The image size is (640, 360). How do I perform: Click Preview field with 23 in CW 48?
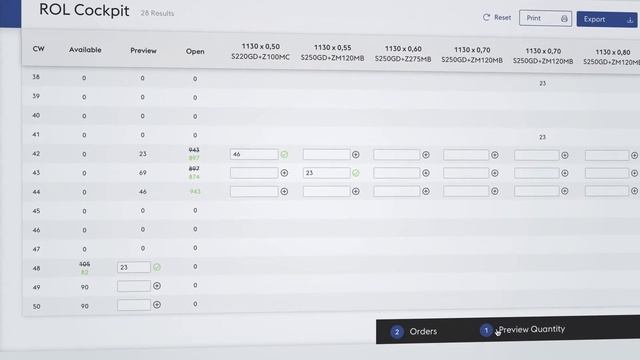(x=134, y=267)
